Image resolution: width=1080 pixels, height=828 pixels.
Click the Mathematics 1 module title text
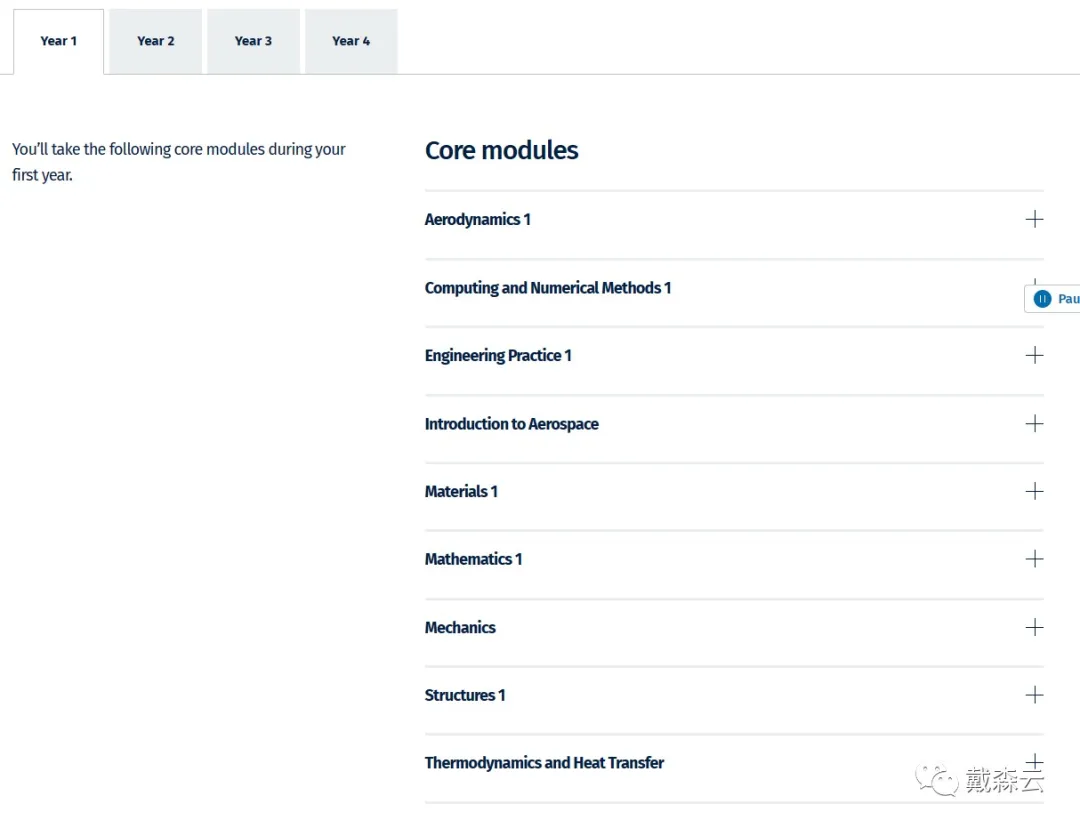[473, 560]
